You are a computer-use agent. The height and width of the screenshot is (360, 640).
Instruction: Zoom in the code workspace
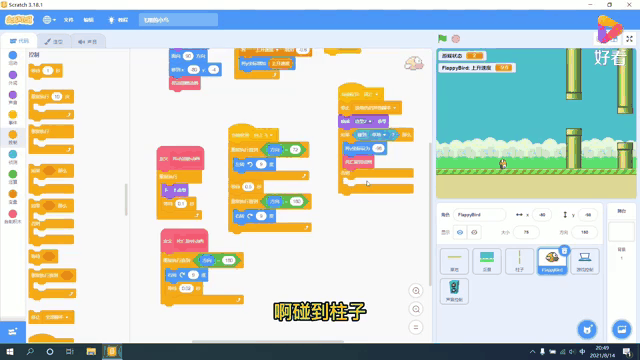(416, 291)
